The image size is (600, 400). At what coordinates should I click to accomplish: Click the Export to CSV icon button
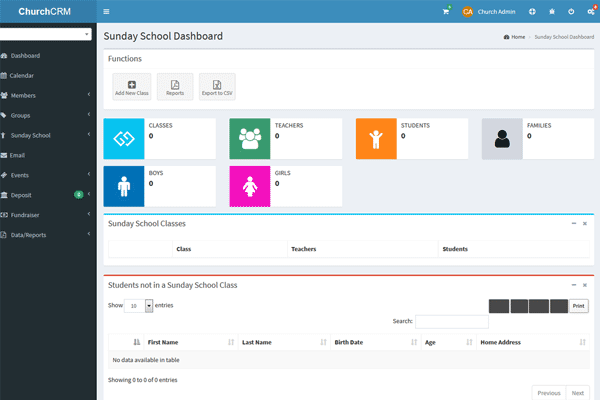pos(217,87)
